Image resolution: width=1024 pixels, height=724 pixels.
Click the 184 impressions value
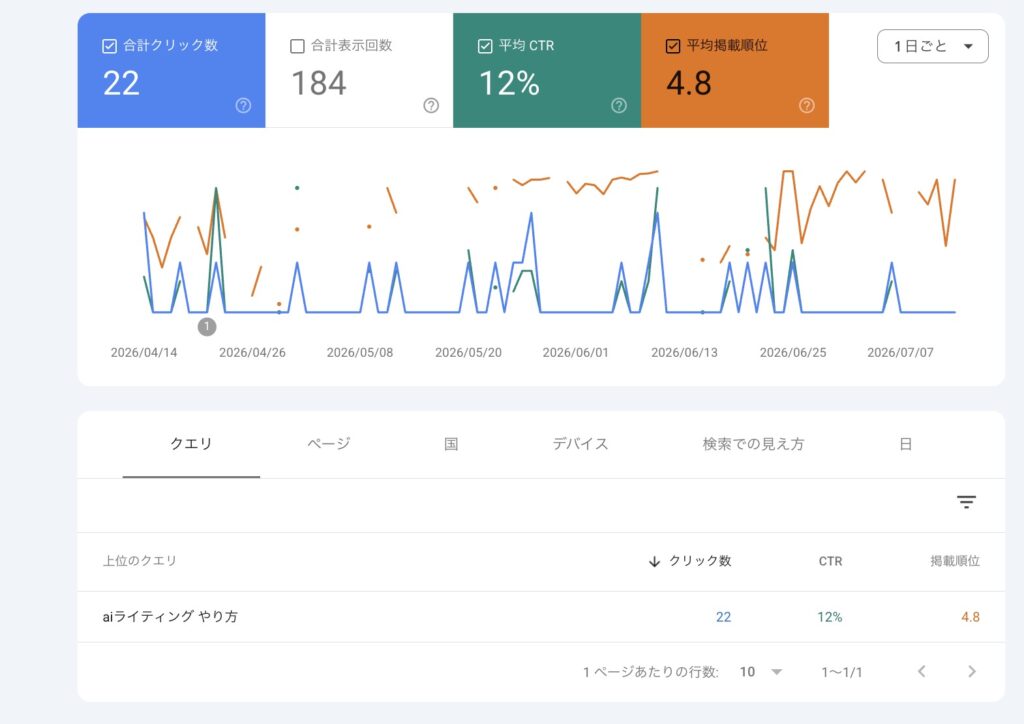point(319,84)
